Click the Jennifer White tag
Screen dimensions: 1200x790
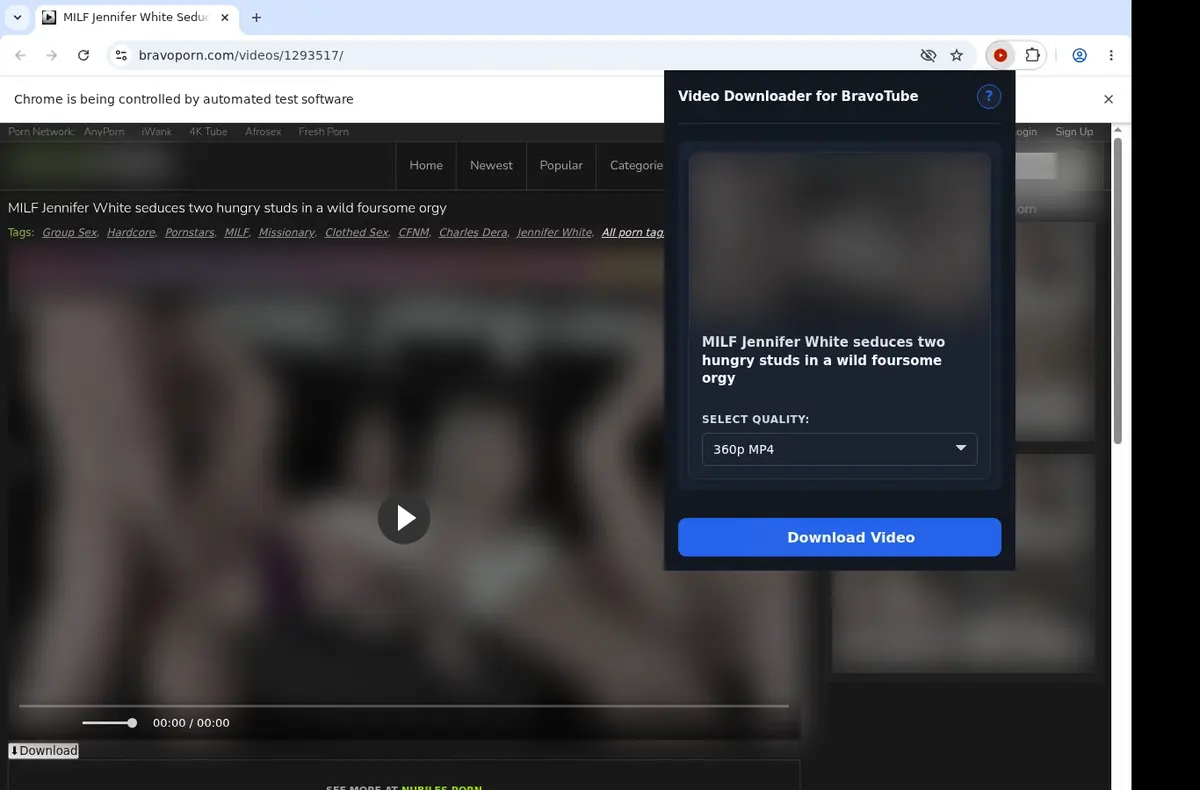(x=554, y=232)
